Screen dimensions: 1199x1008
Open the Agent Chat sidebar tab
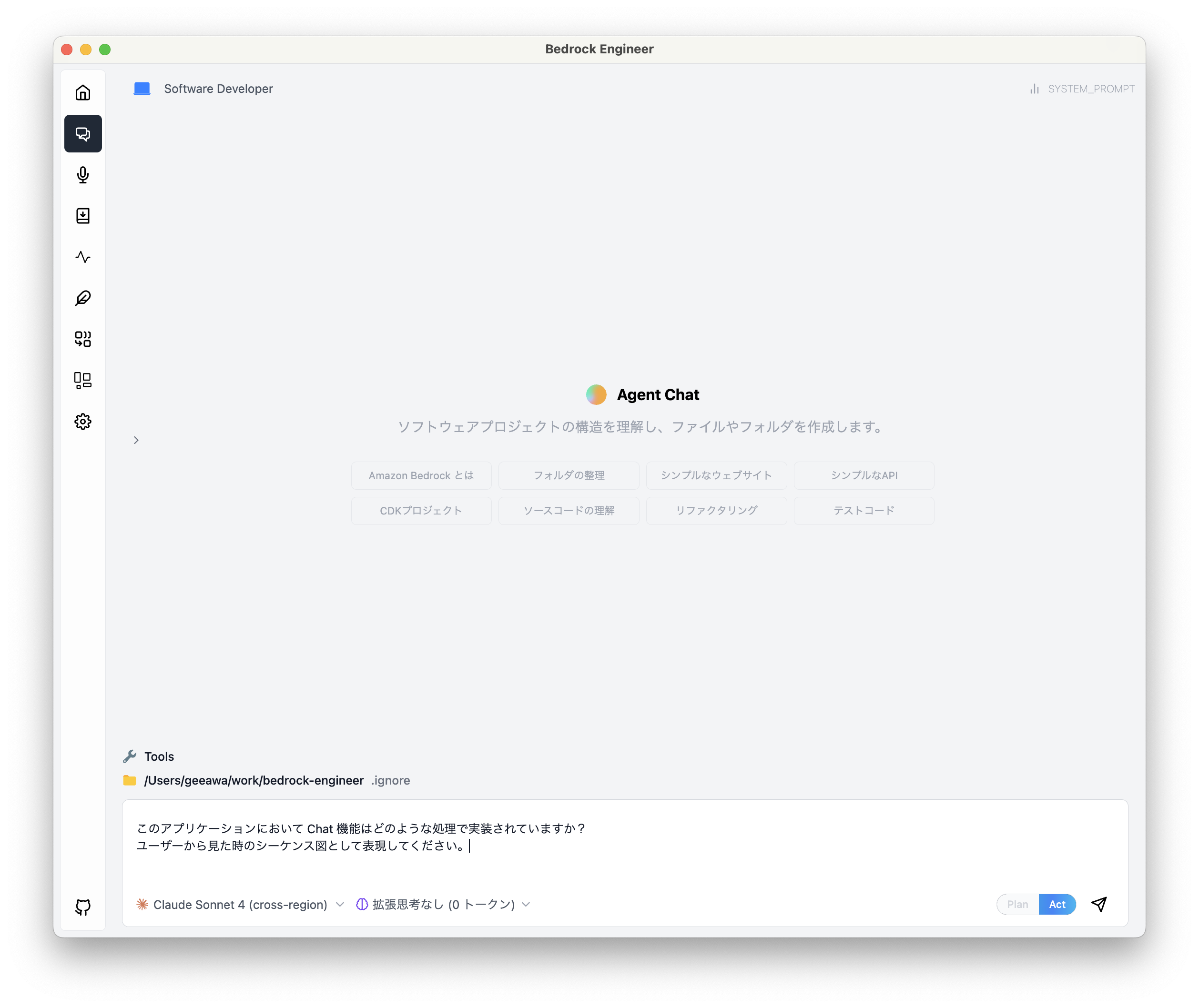(x=83, y=134)
